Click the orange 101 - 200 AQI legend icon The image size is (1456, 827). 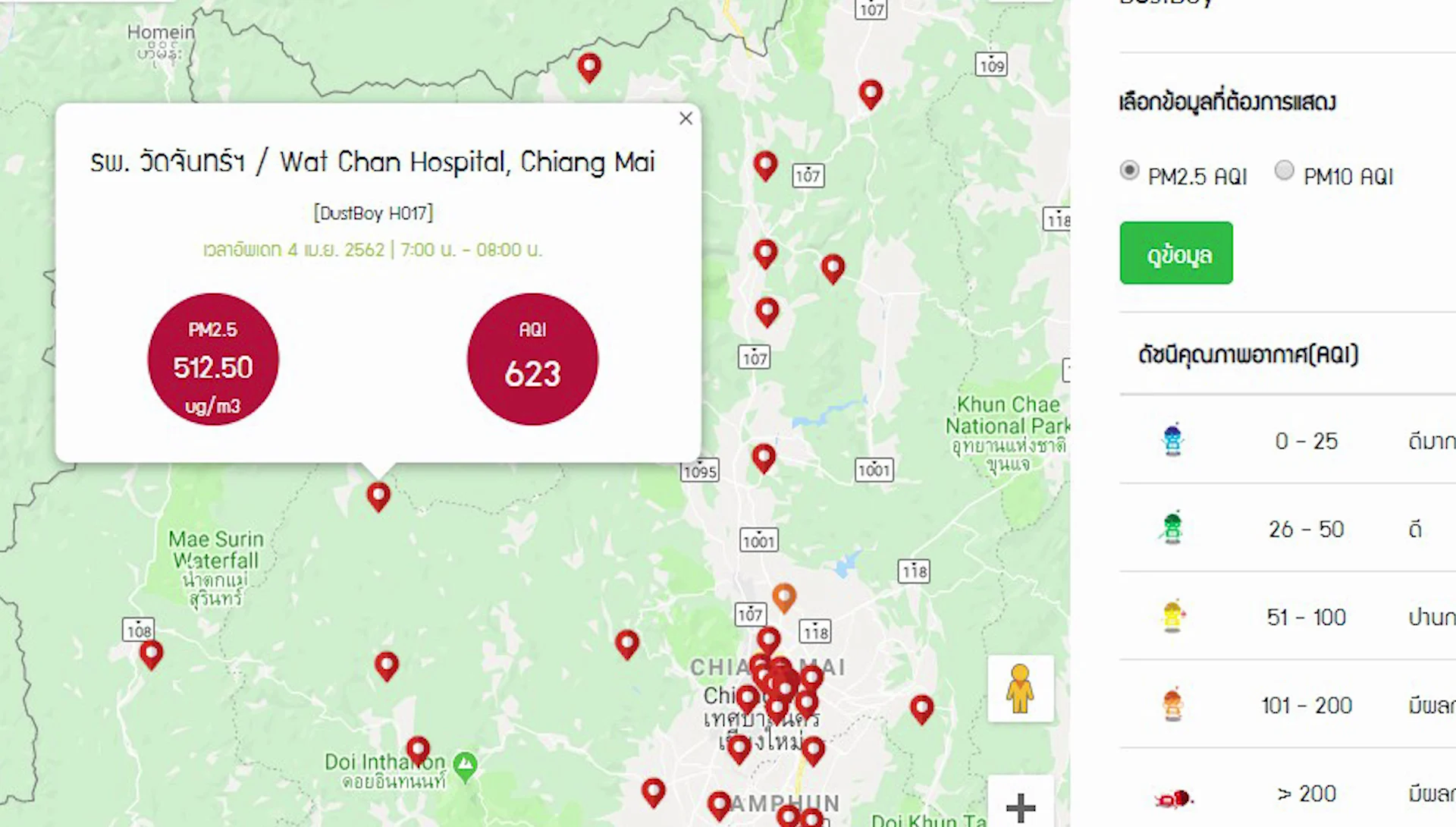tap(1172, 703)
